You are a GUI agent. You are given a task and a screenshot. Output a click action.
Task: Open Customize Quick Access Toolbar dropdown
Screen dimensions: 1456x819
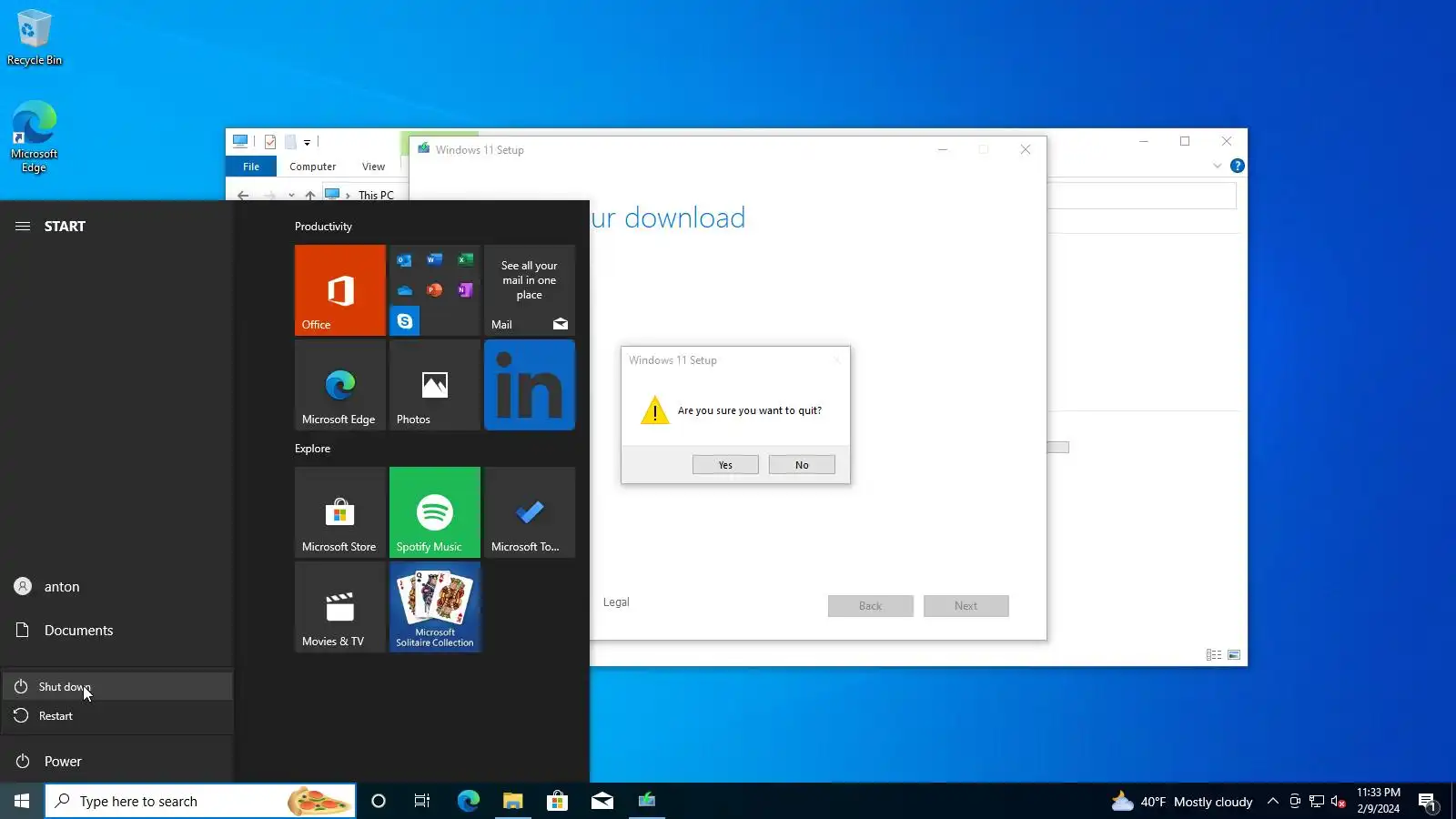307,143
